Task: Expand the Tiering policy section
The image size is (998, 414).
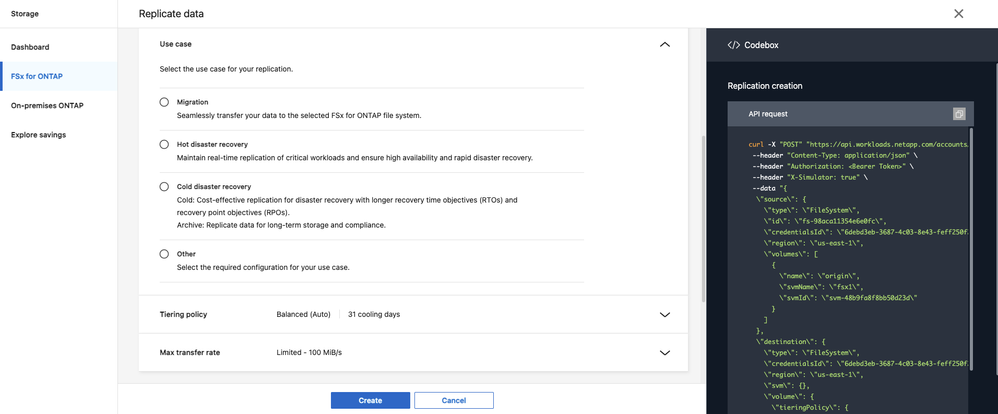Action: click(664, 315)
